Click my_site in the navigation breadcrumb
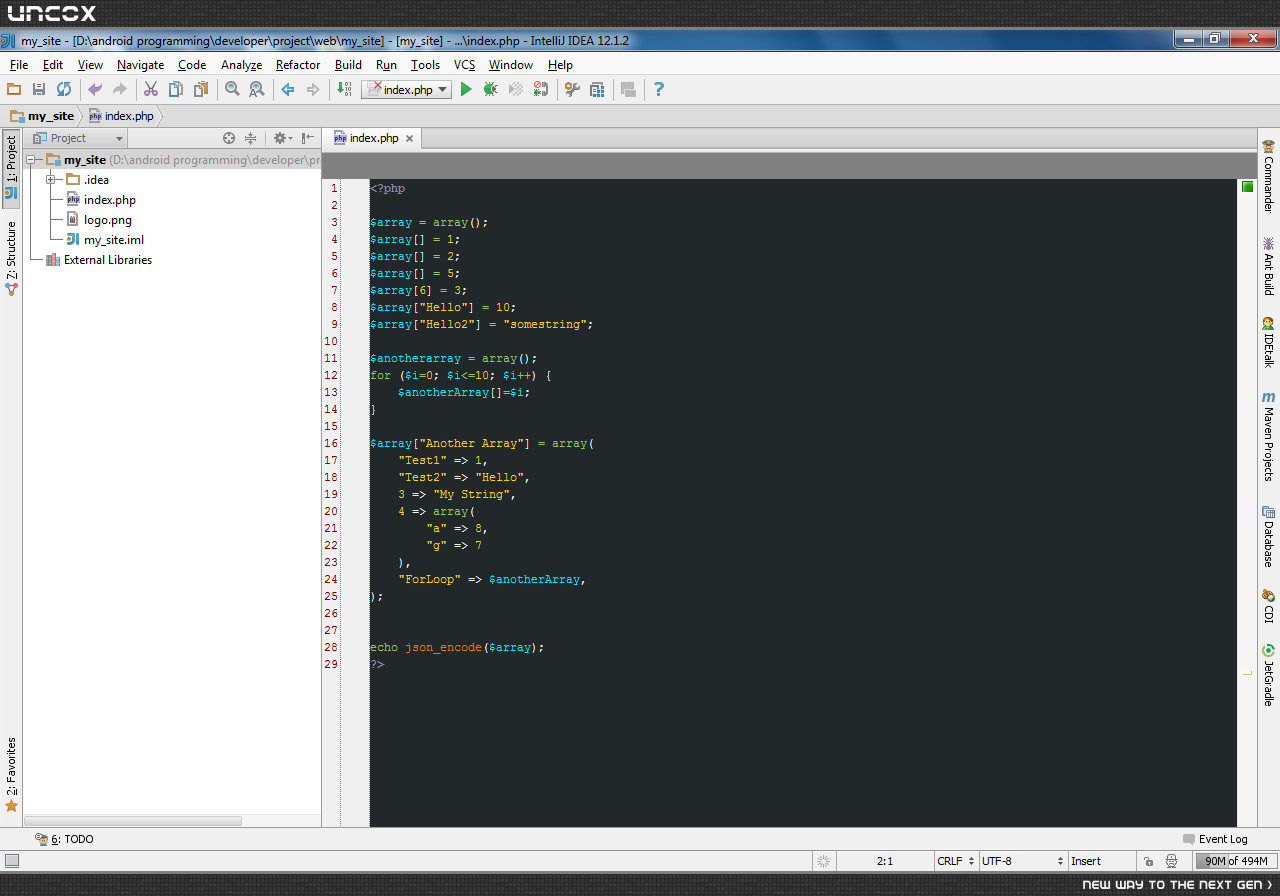The height and width of the screenshot is (896, 1280). click(41, 116)
